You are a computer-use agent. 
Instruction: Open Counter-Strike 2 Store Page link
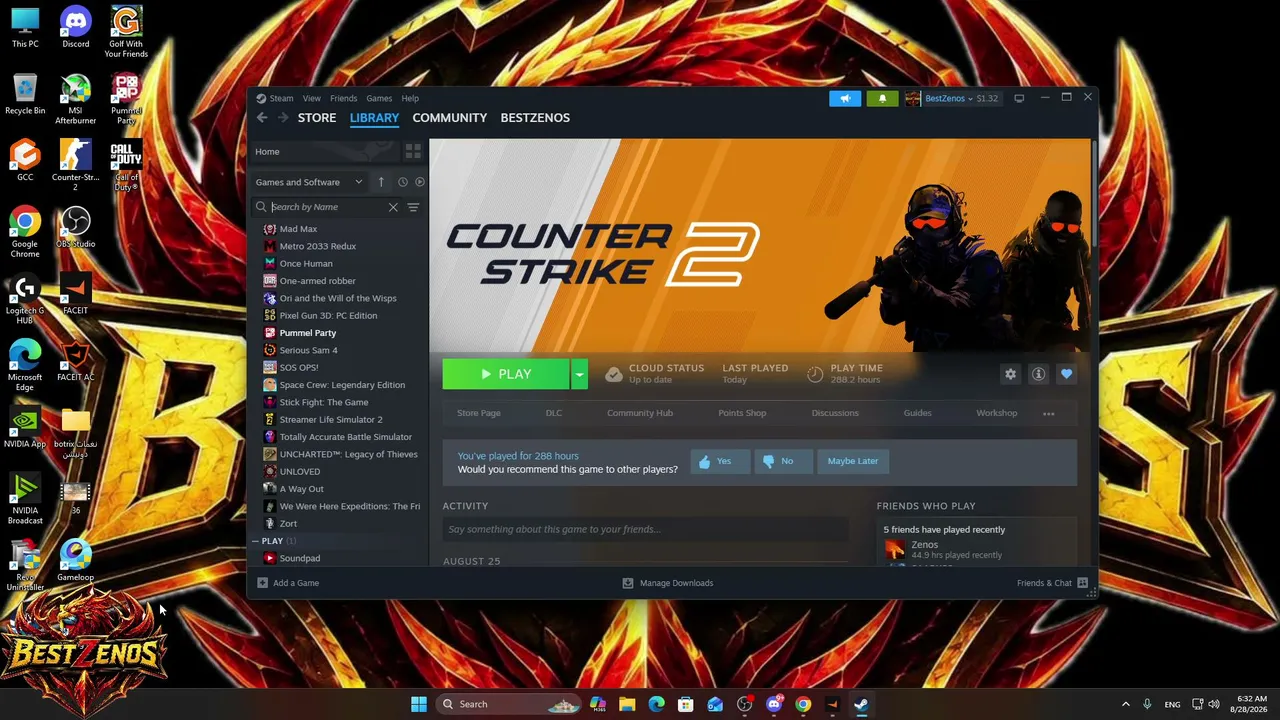pos(479,413)
